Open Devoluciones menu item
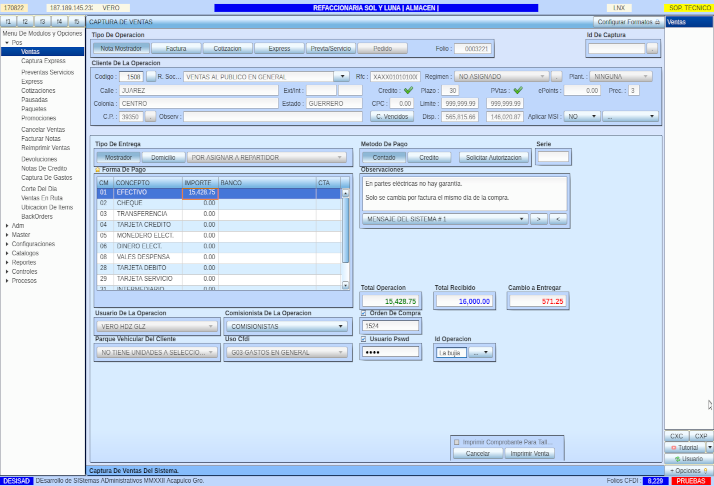The width and height of the screenshot is (714, 486). click(x=39, y=159)
